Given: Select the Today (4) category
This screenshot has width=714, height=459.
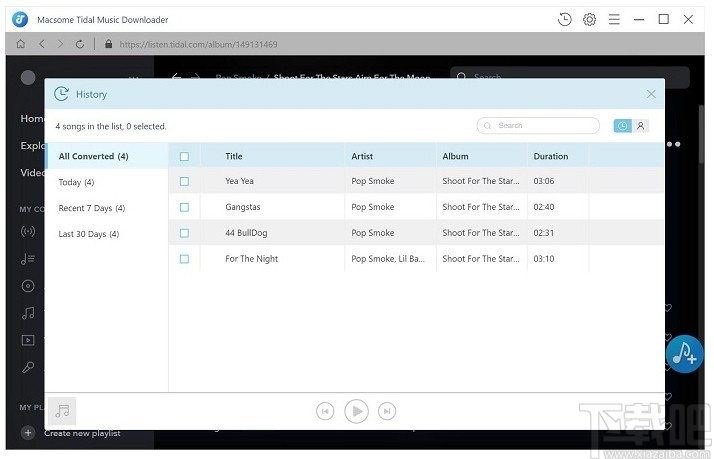Looking at the screenshot, I should 107,182.
